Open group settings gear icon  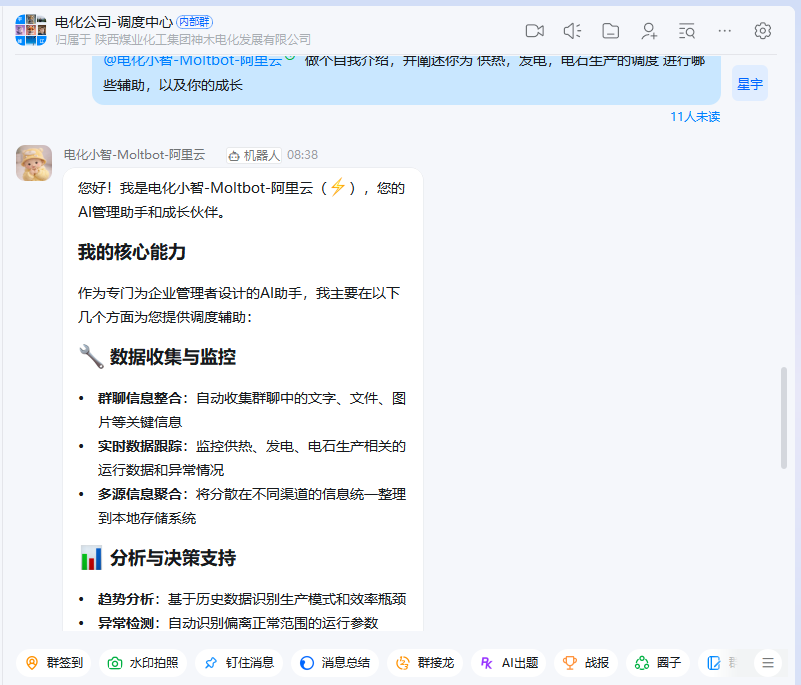[763, 31]
